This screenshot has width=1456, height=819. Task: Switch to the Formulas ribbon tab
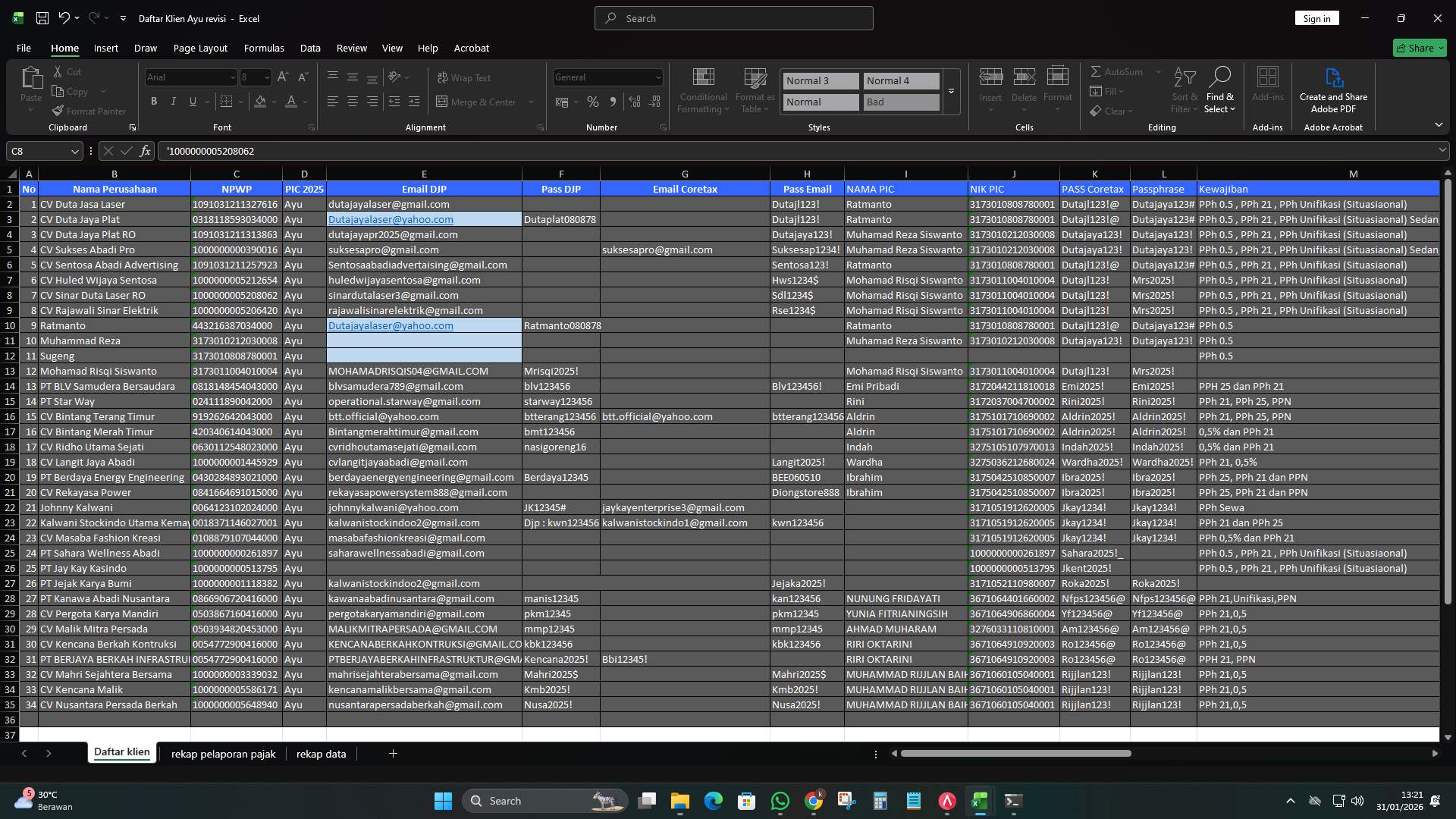(x=264, y=48)
